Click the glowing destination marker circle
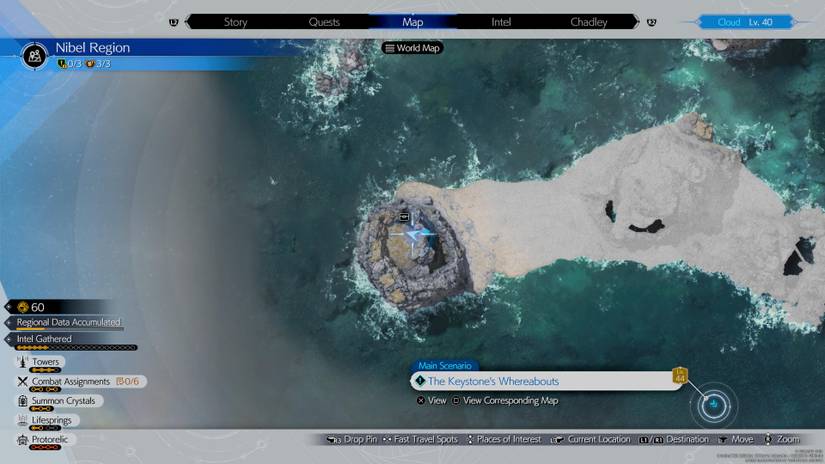The image size is (825, 464). tap(714, 405)
